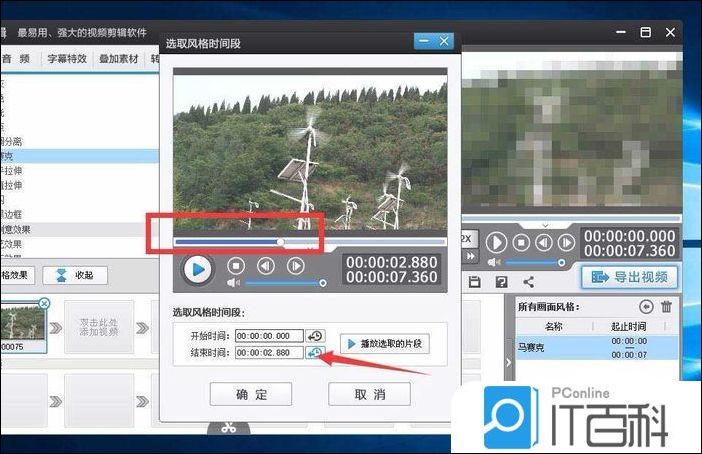Adjust the main preview volume slider

click(535, 263)
